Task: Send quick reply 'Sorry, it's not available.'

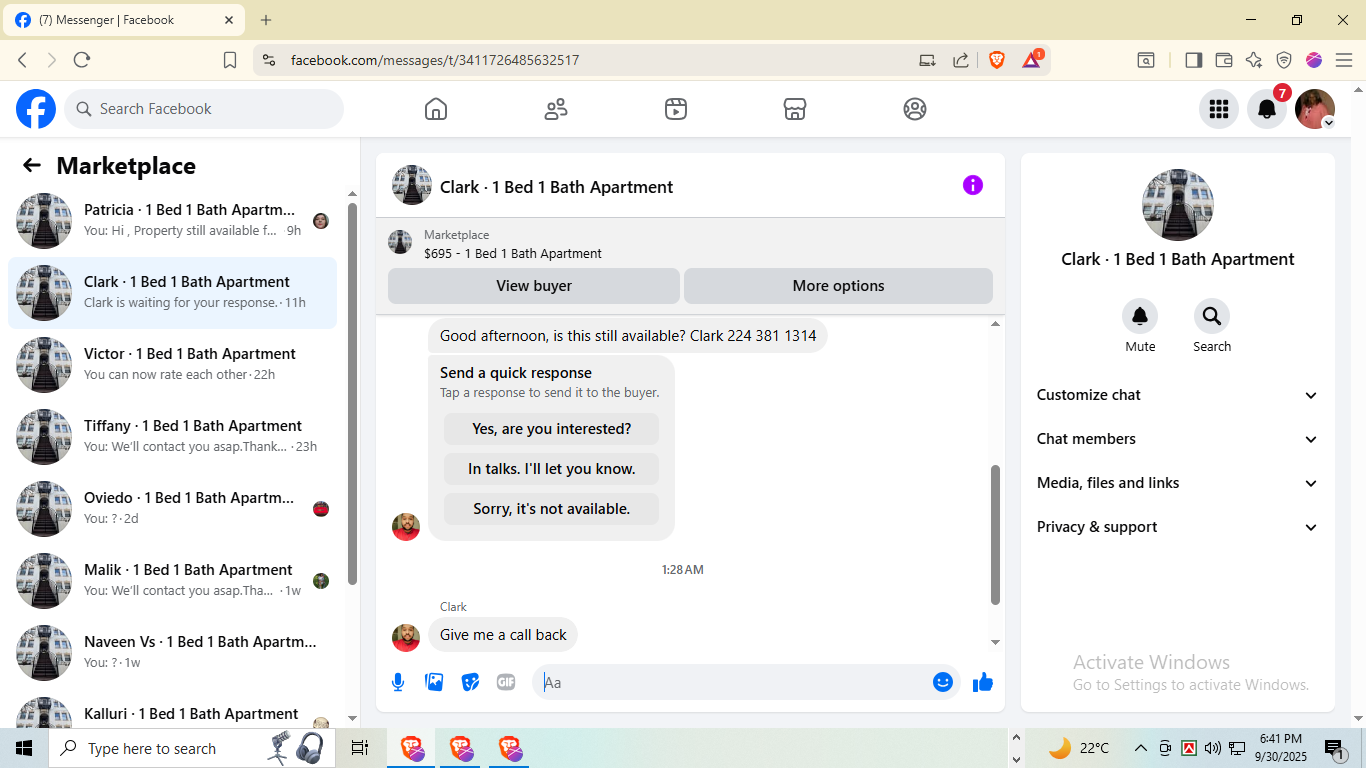Action: [x=552, y=509]
